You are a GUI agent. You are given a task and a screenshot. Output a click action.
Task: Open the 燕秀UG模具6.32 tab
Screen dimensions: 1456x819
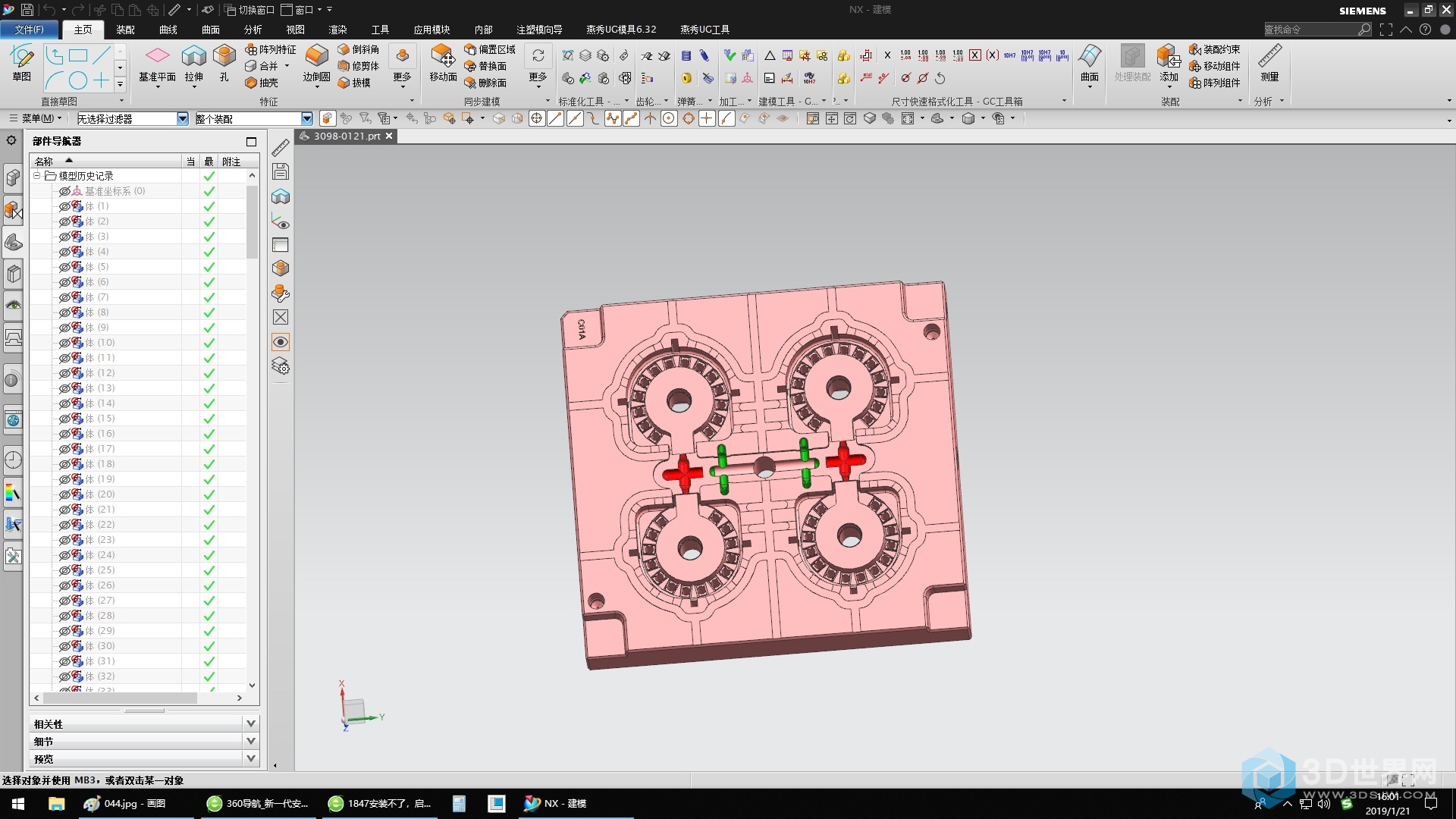pyautogui.click(x=621, y=30)
